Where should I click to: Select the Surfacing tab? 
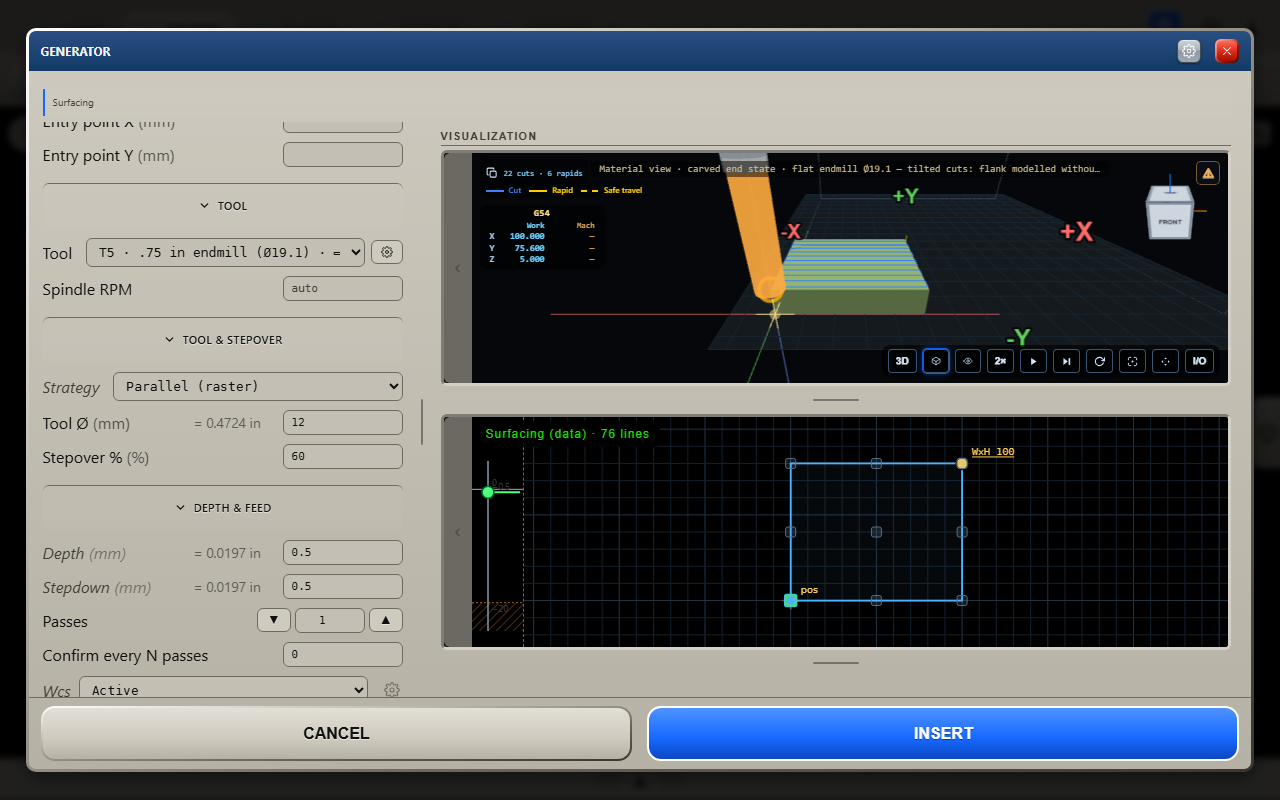point(73,102)
